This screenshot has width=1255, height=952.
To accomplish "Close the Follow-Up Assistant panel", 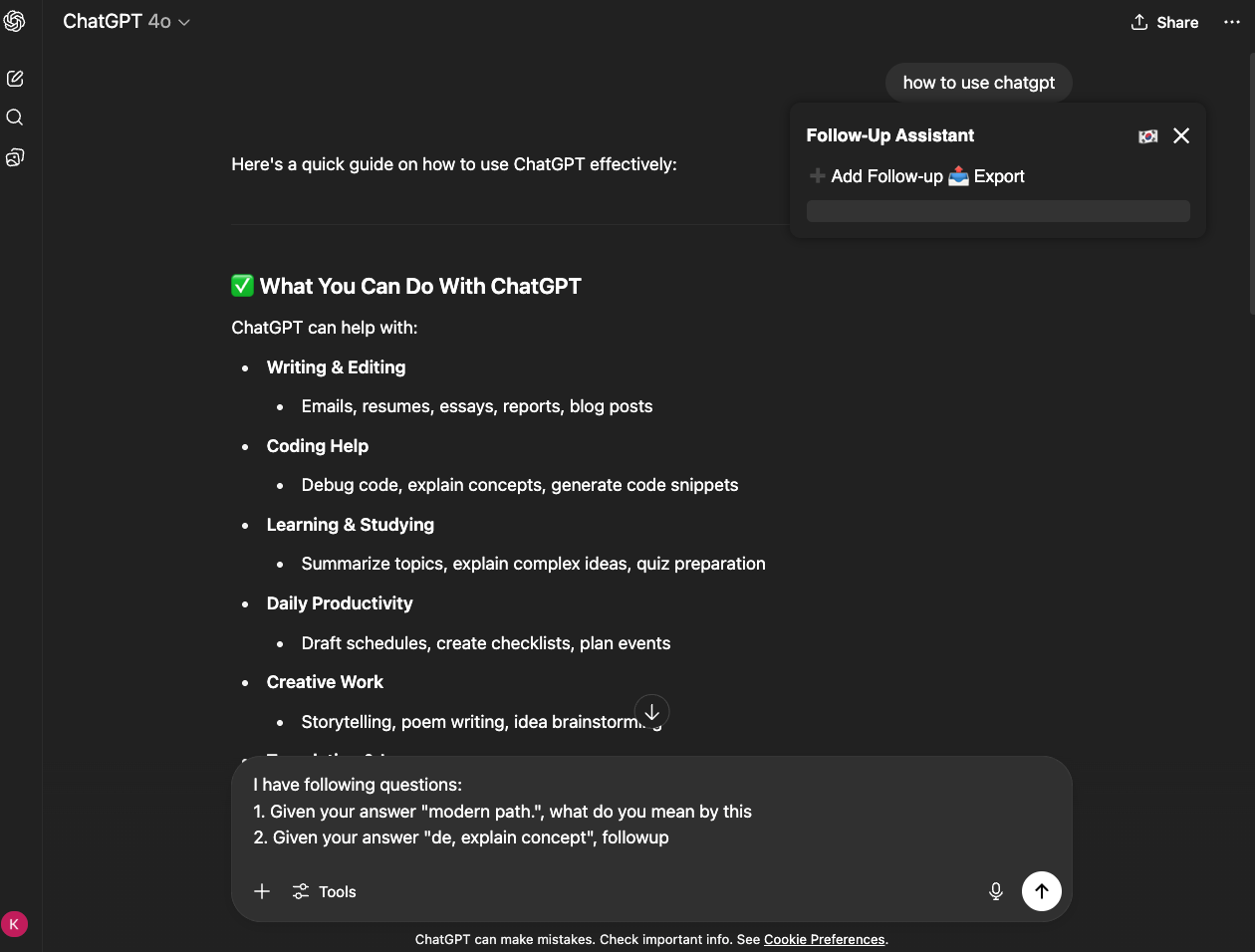I will tap(1181, 135).
